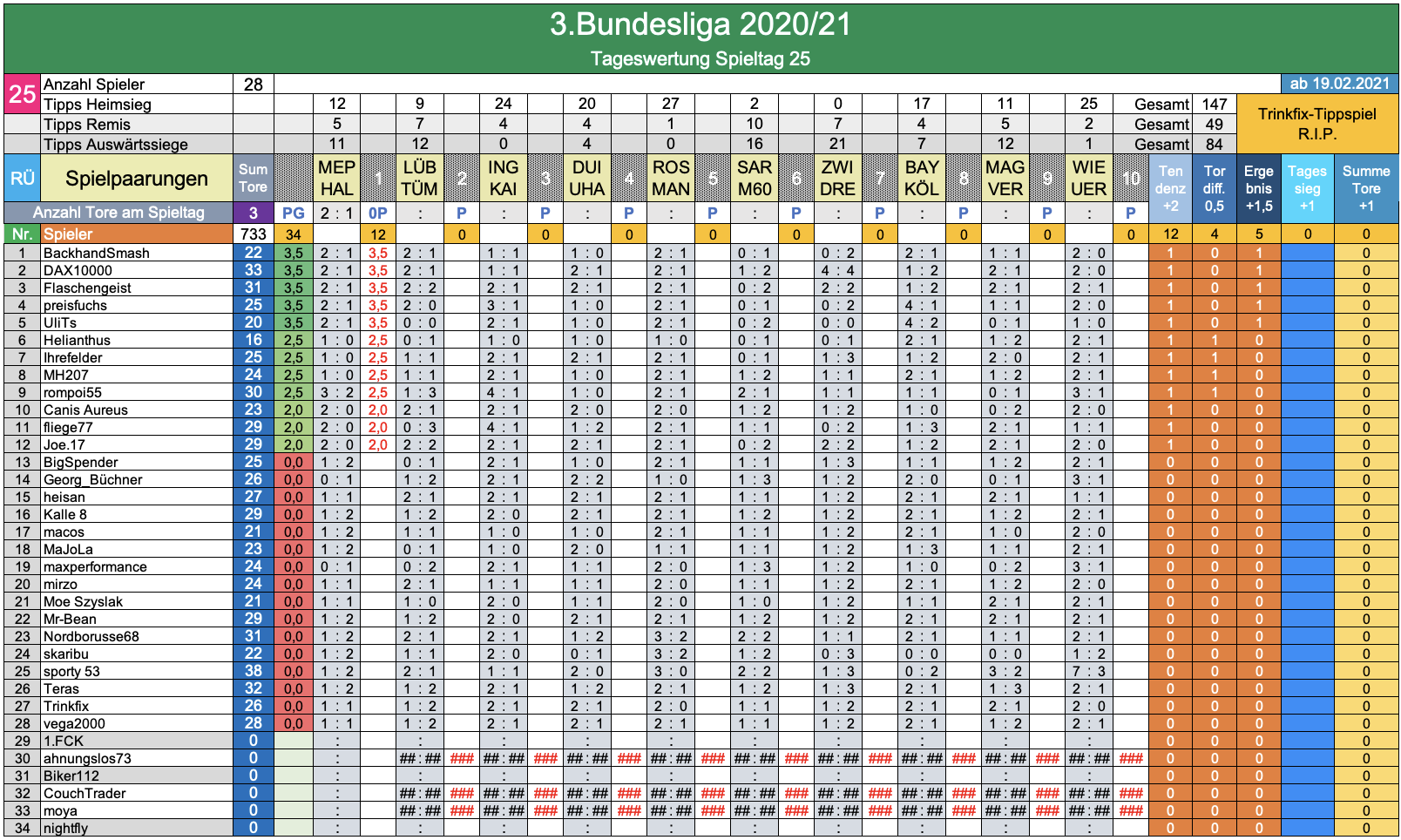The image size is (1401, 840).
Task: Select the 'Tor diff. 0,5' column header
Action: pos(1215,189)
